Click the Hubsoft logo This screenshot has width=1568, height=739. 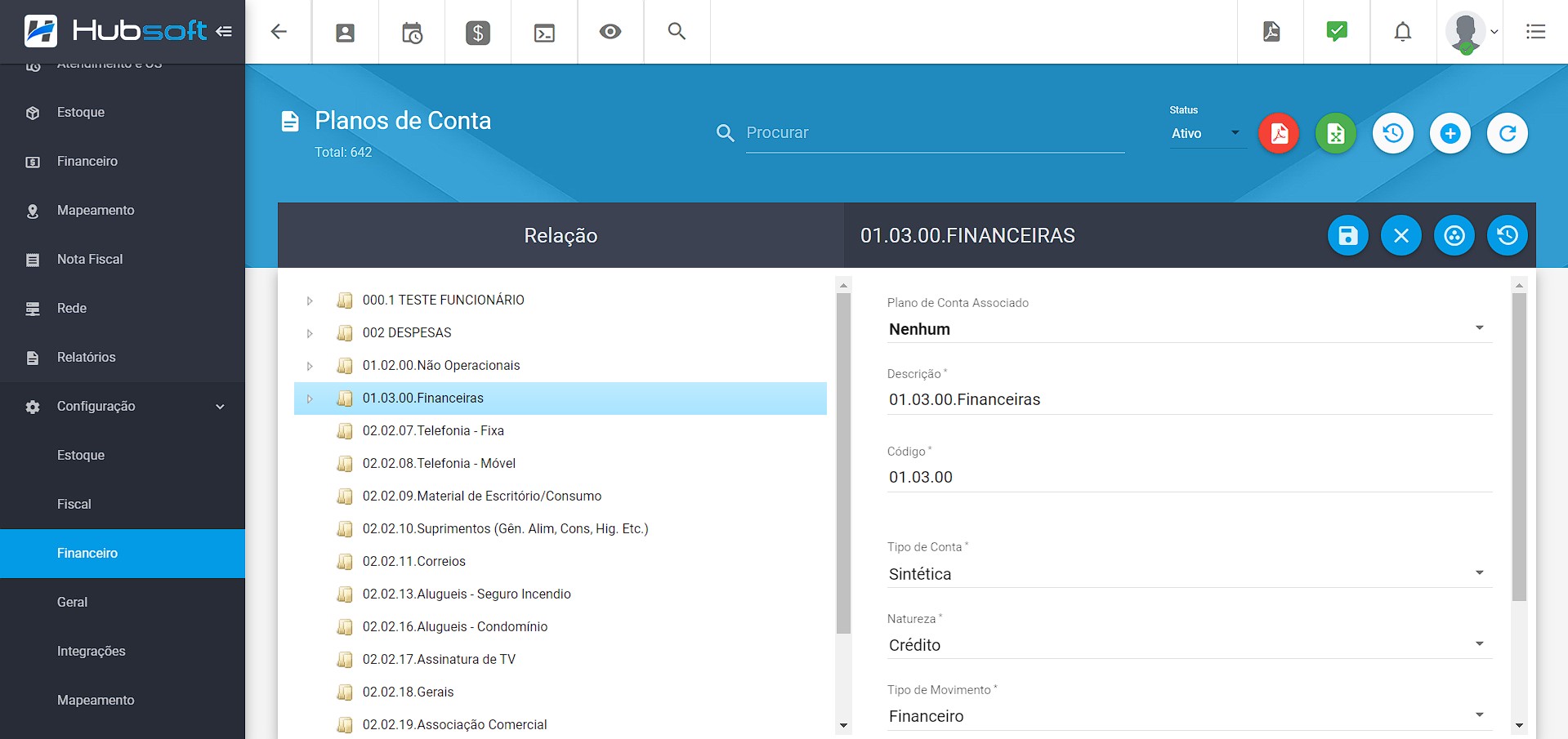point(115,31)
